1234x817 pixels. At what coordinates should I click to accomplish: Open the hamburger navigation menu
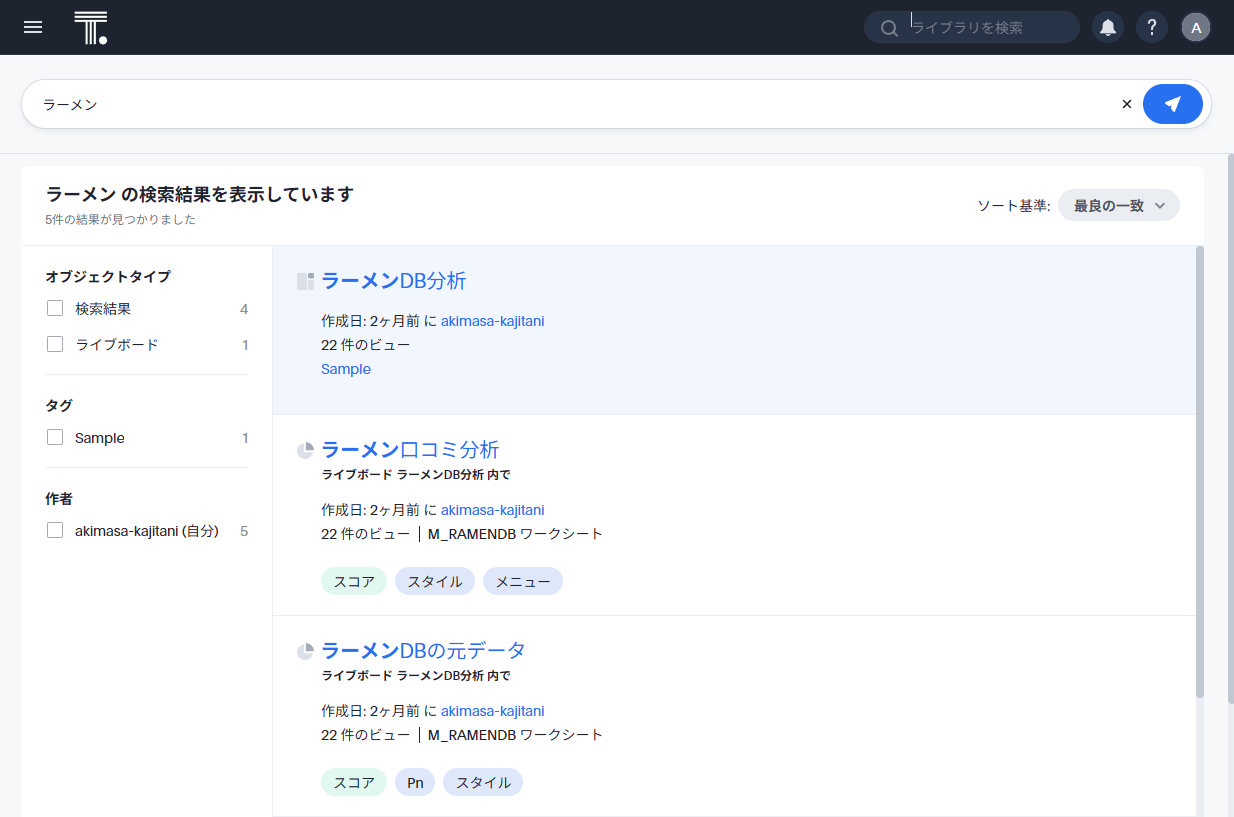pos(33,27)
